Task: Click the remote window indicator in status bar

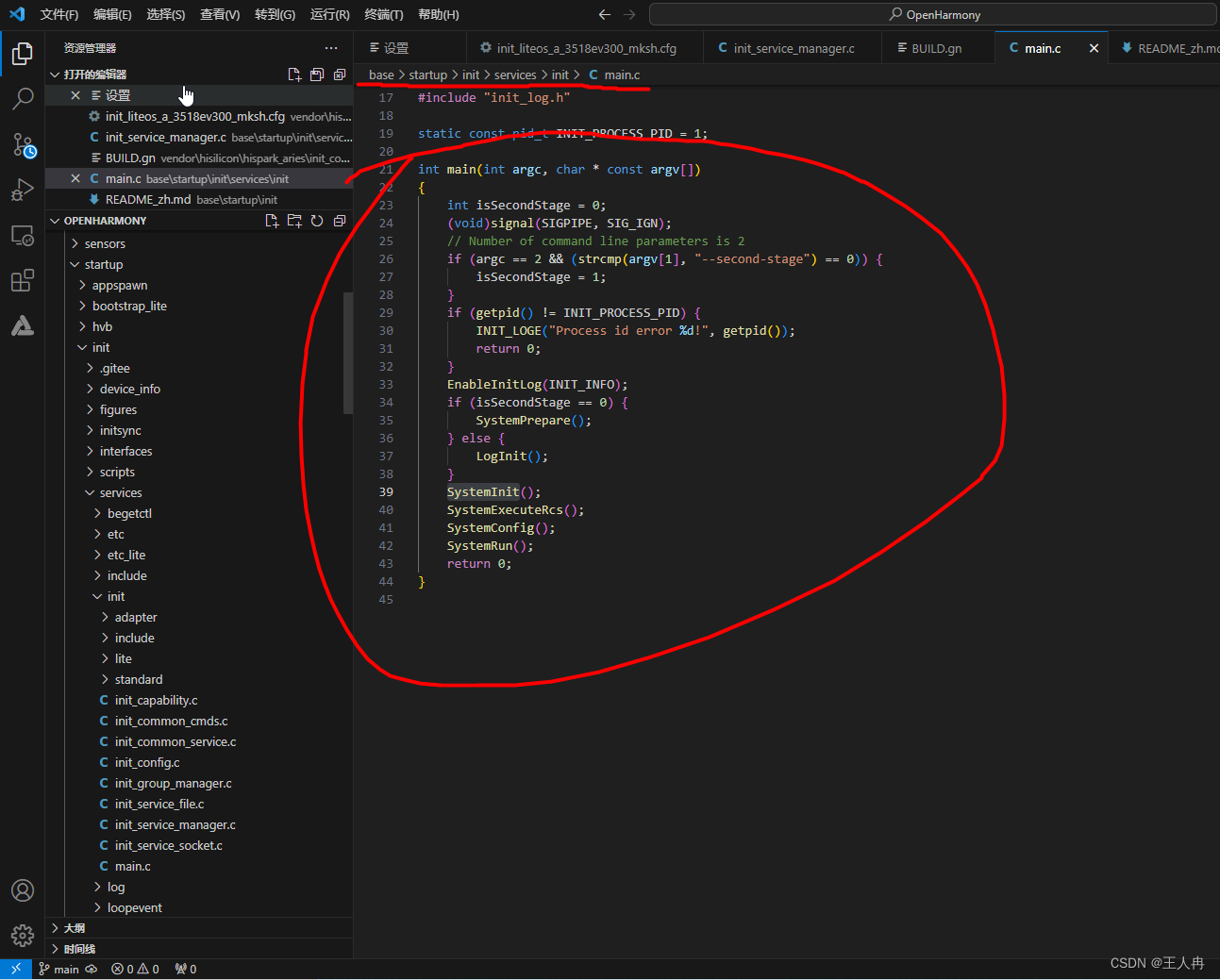Action: pyautogui.click(x=16, y=969)
